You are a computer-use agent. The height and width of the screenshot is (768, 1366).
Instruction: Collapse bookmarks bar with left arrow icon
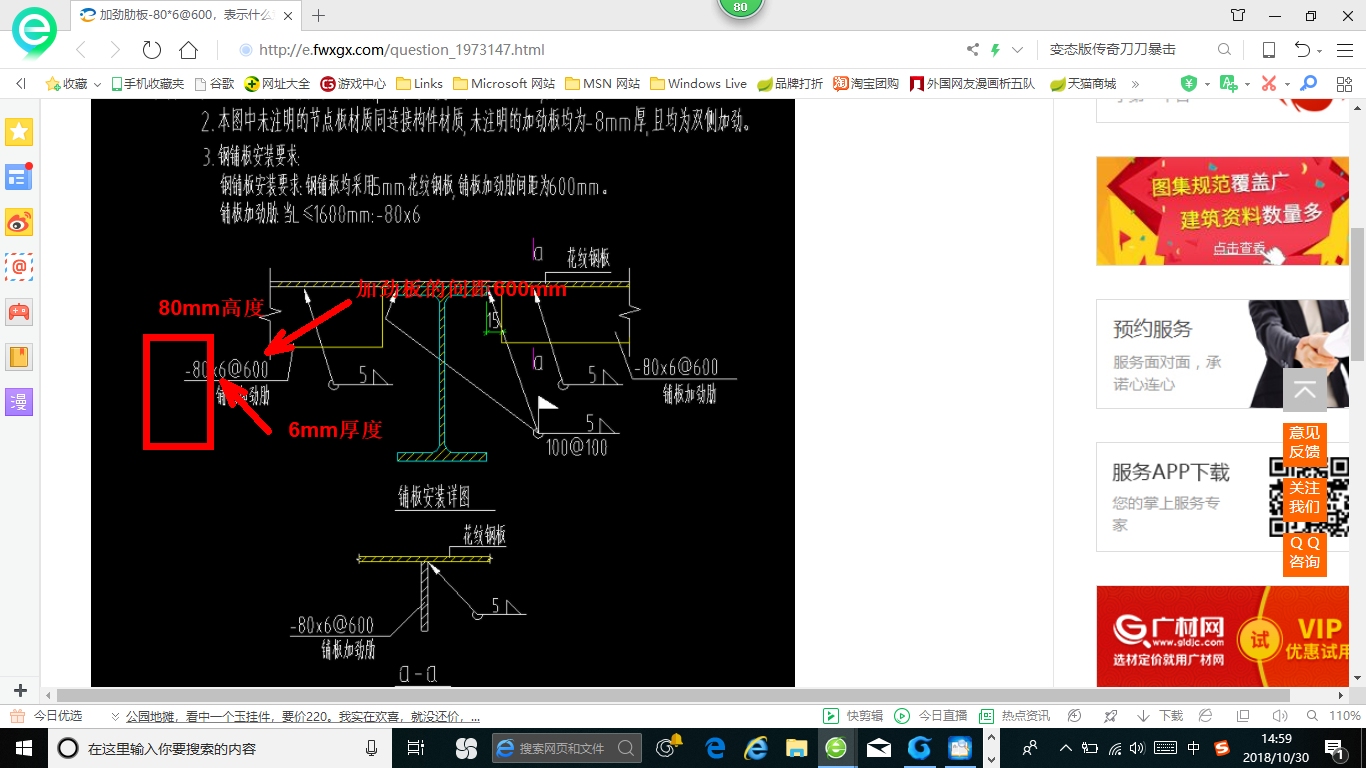tap(21, 84)
